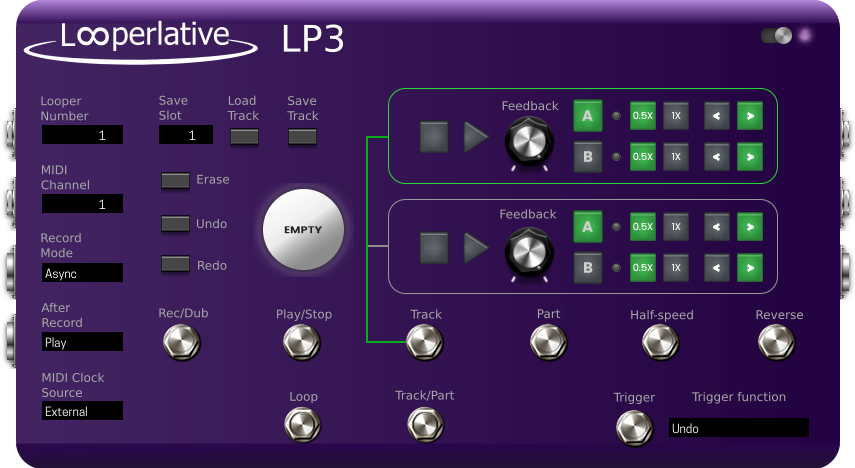This screenshot has height=468, width=855.
Task: Select part B on track 1
Action: (588, 157)
